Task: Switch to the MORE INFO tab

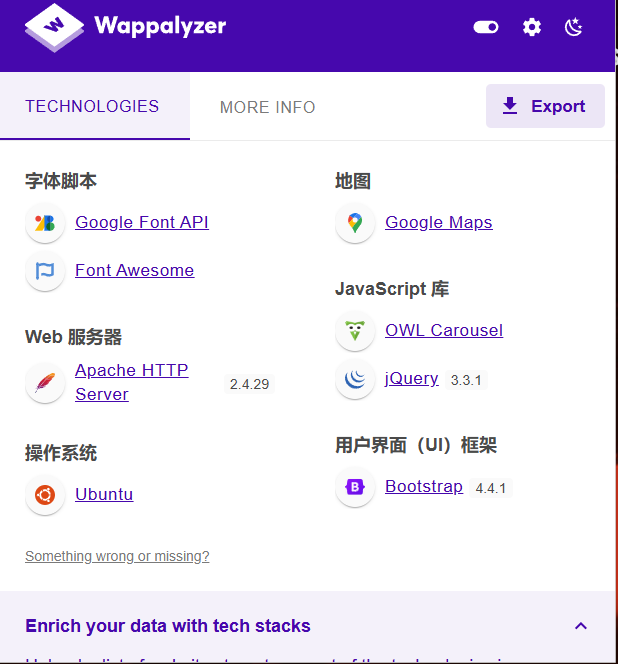Action: tap(268, 107)
